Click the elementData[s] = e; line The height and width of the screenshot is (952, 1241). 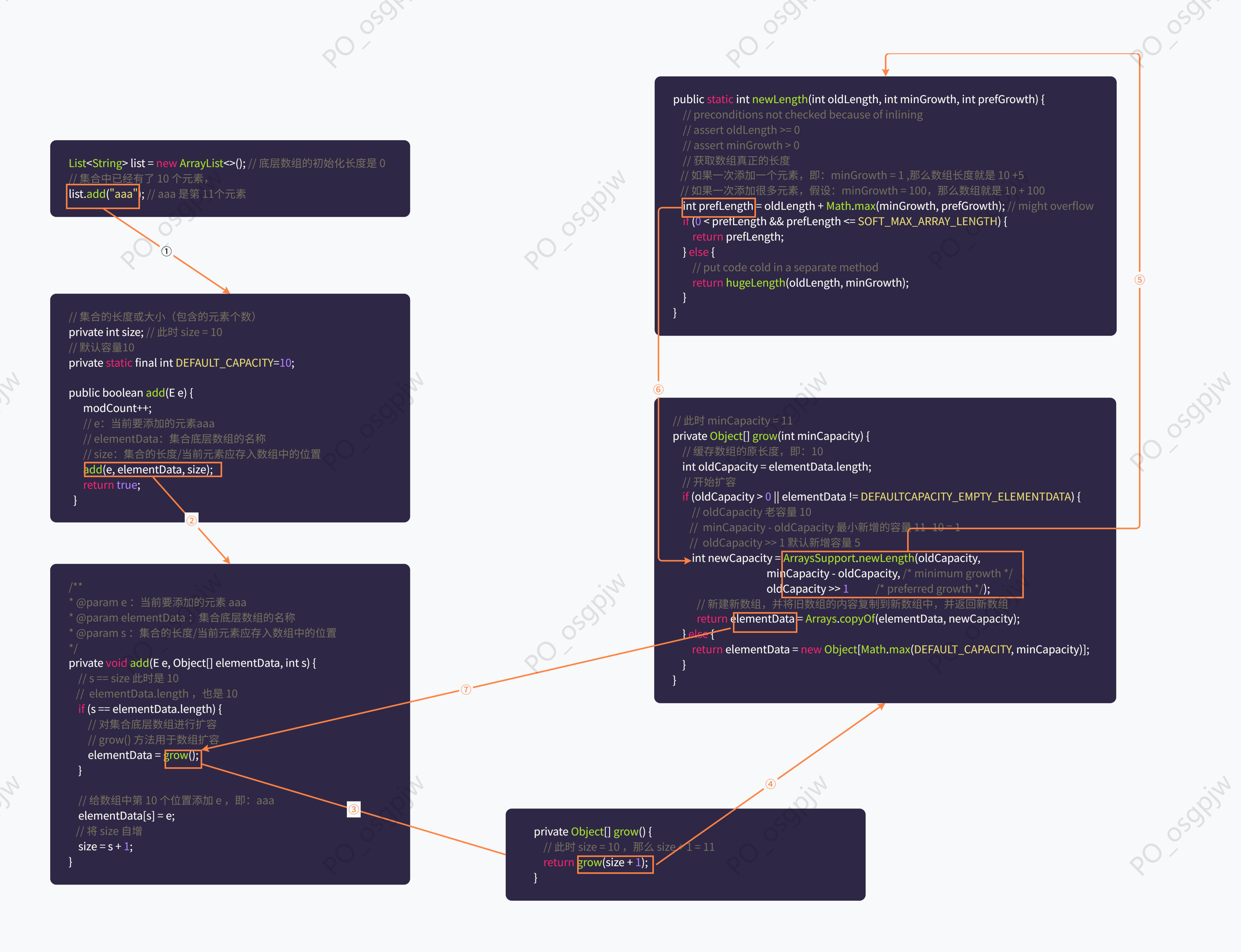(126, 816)
